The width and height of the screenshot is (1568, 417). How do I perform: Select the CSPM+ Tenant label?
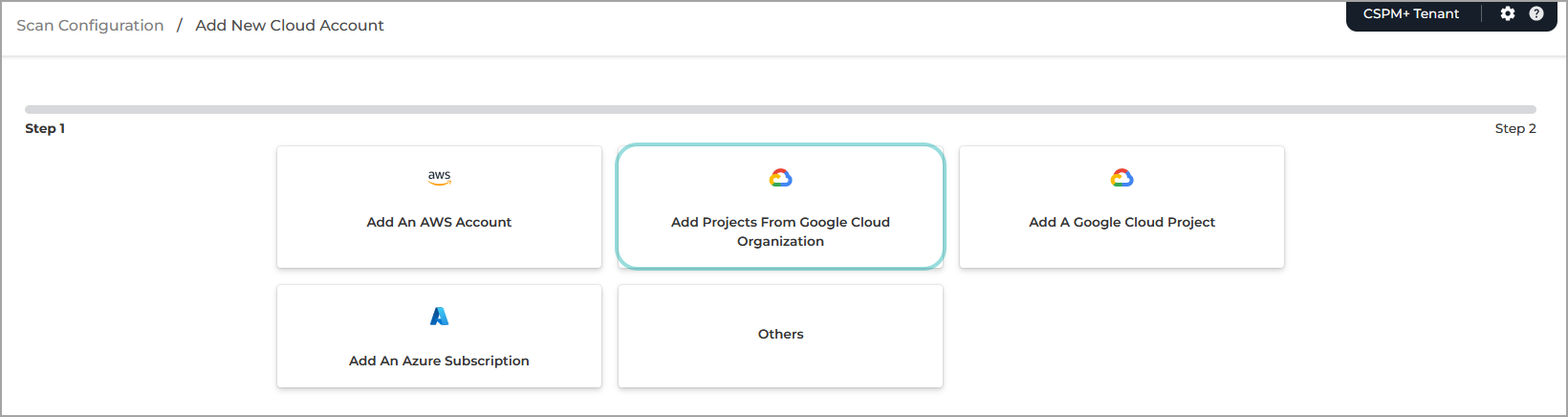click(1410, 13)
